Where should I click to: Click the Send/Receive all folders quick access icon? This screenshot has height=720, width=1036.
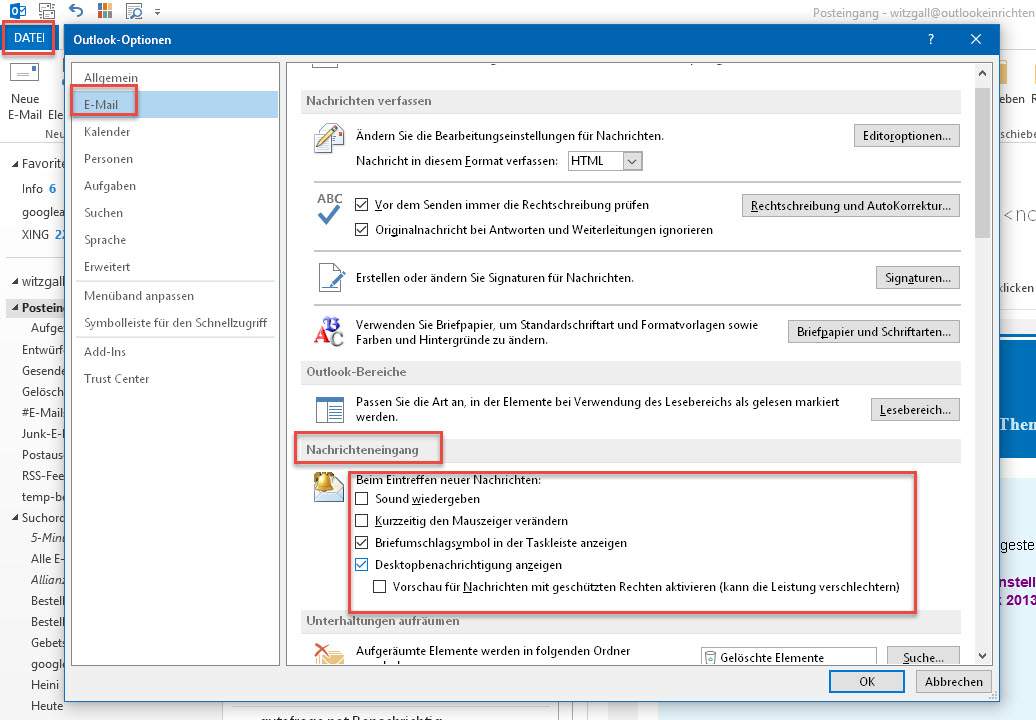click(x=47, y=11)
